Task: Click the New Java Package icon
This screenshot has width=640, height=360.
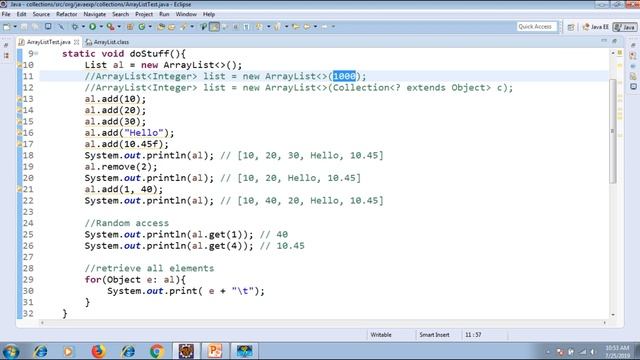Action: tap(130, 27)
